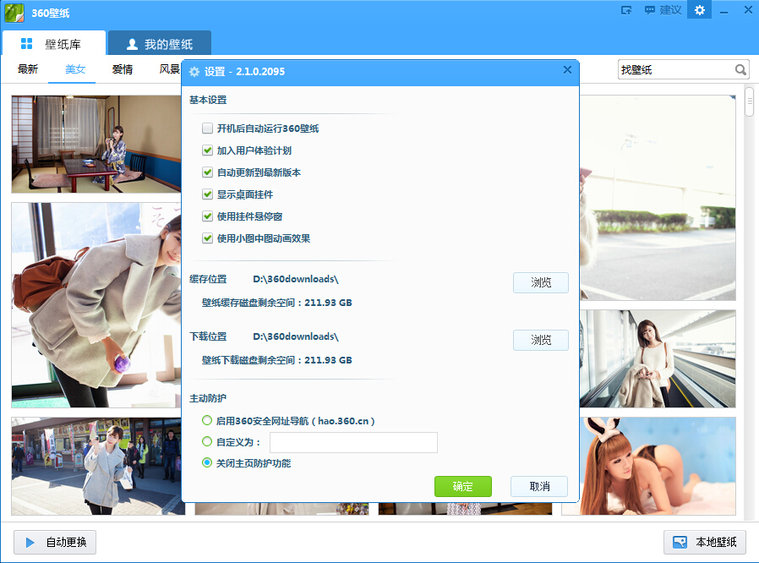Toggle 自动更新到最新版本 checkbox
The width and height of the screenshot is (759, 563).
tap(207, 172)
